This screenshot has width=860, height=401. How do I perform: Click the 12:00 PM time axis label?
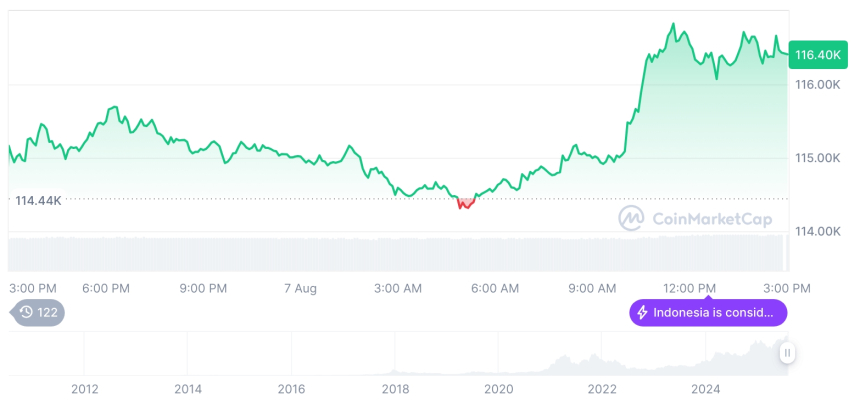[x=690, y=288]
